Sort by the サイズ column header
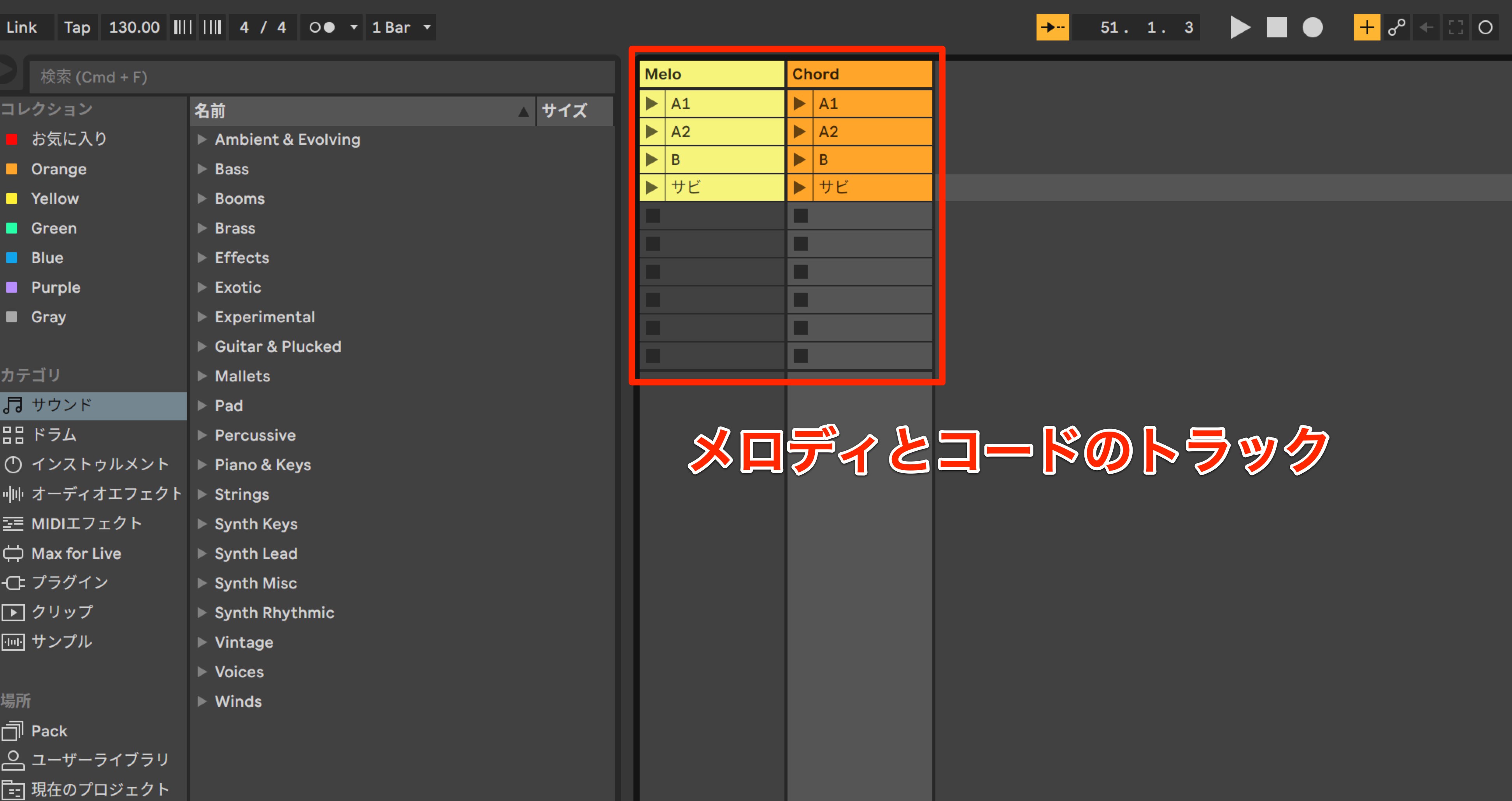The height and width of the screenshot is (801, 1512). 575,111
